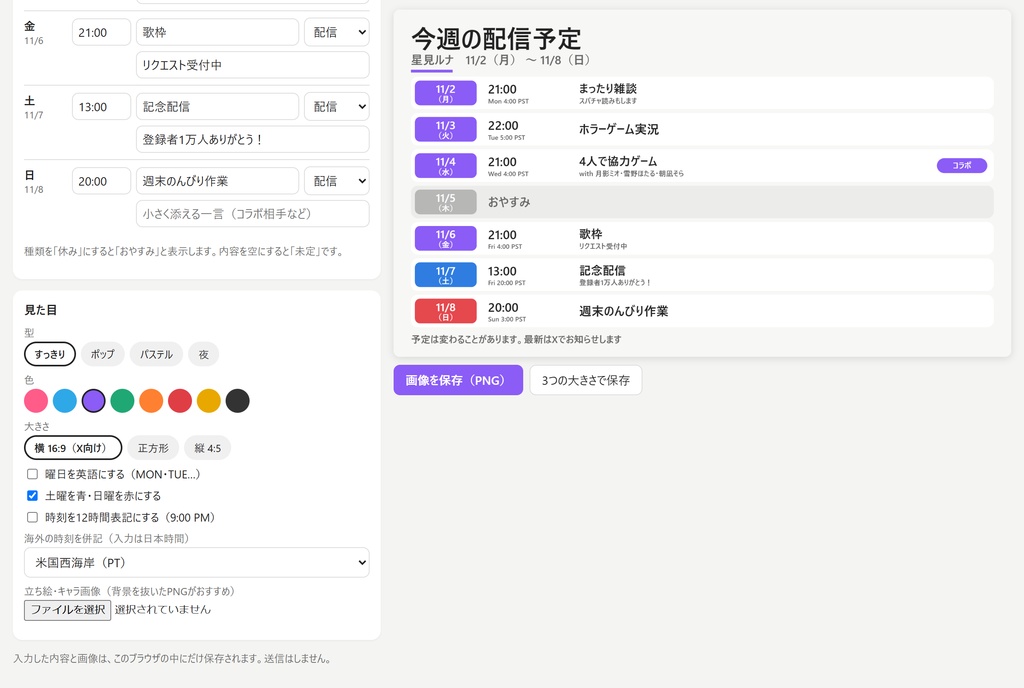Click the 11/2 (月) date badge

click(445, 93)
